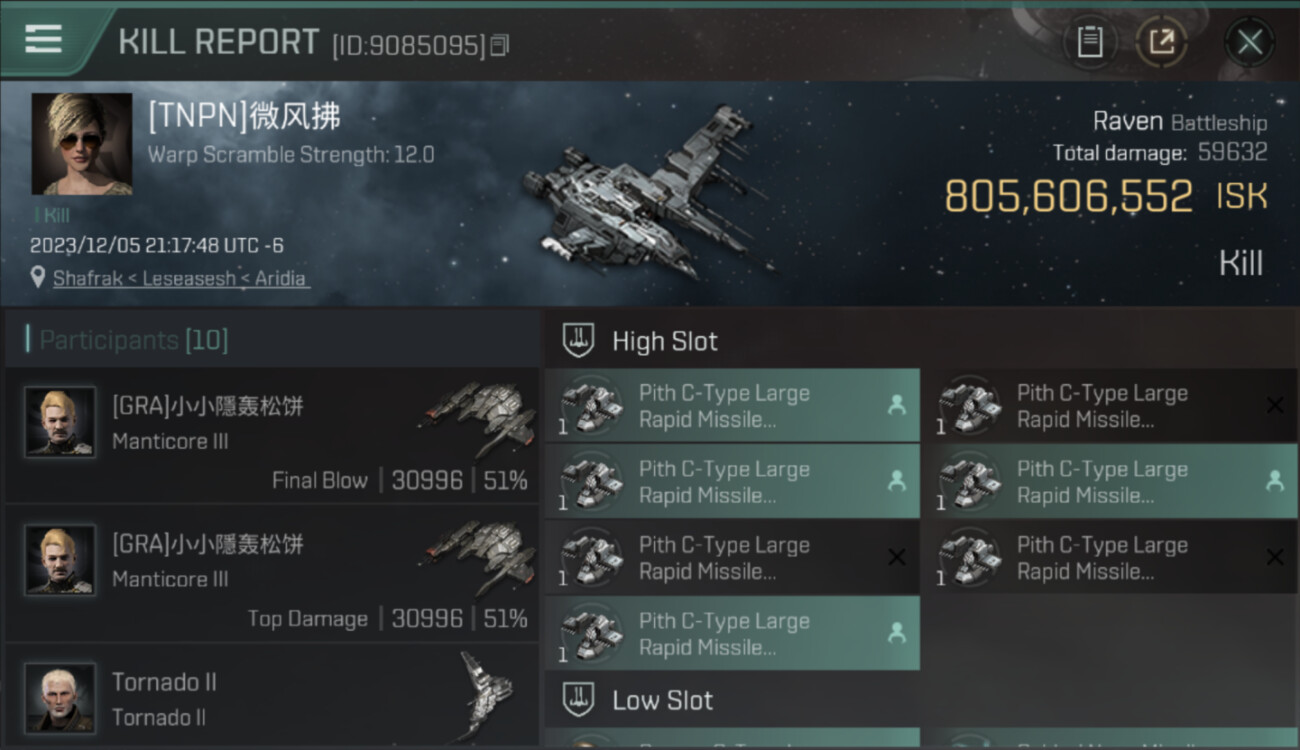Copy the kill report ID
The image size is (1300, 750).
[500, 46]
